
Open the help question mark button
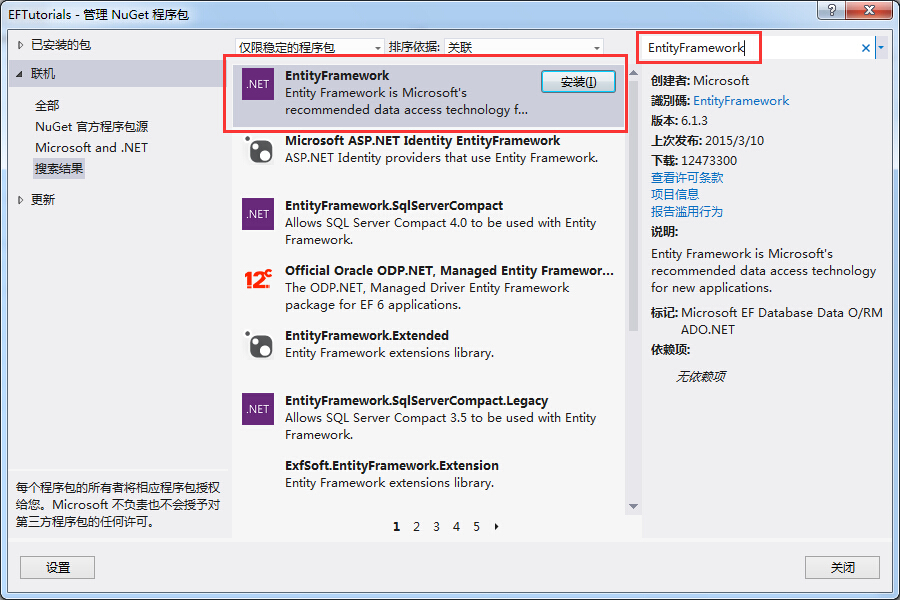(x=832, y=10)
